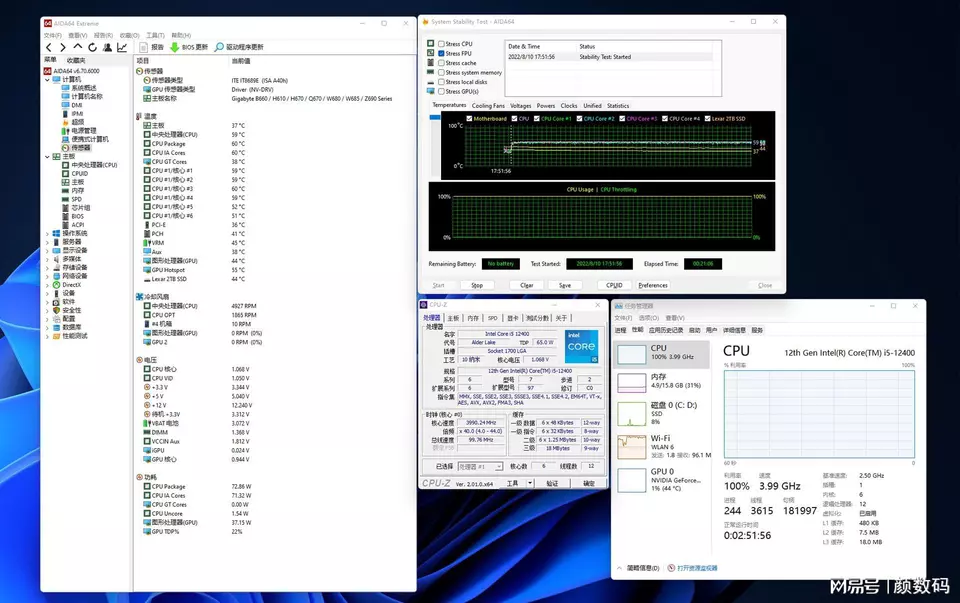The image size is (960, 603).
Task: Select the Wi-Fi thumbnail in Task Manager
Action: click(631, 445)
